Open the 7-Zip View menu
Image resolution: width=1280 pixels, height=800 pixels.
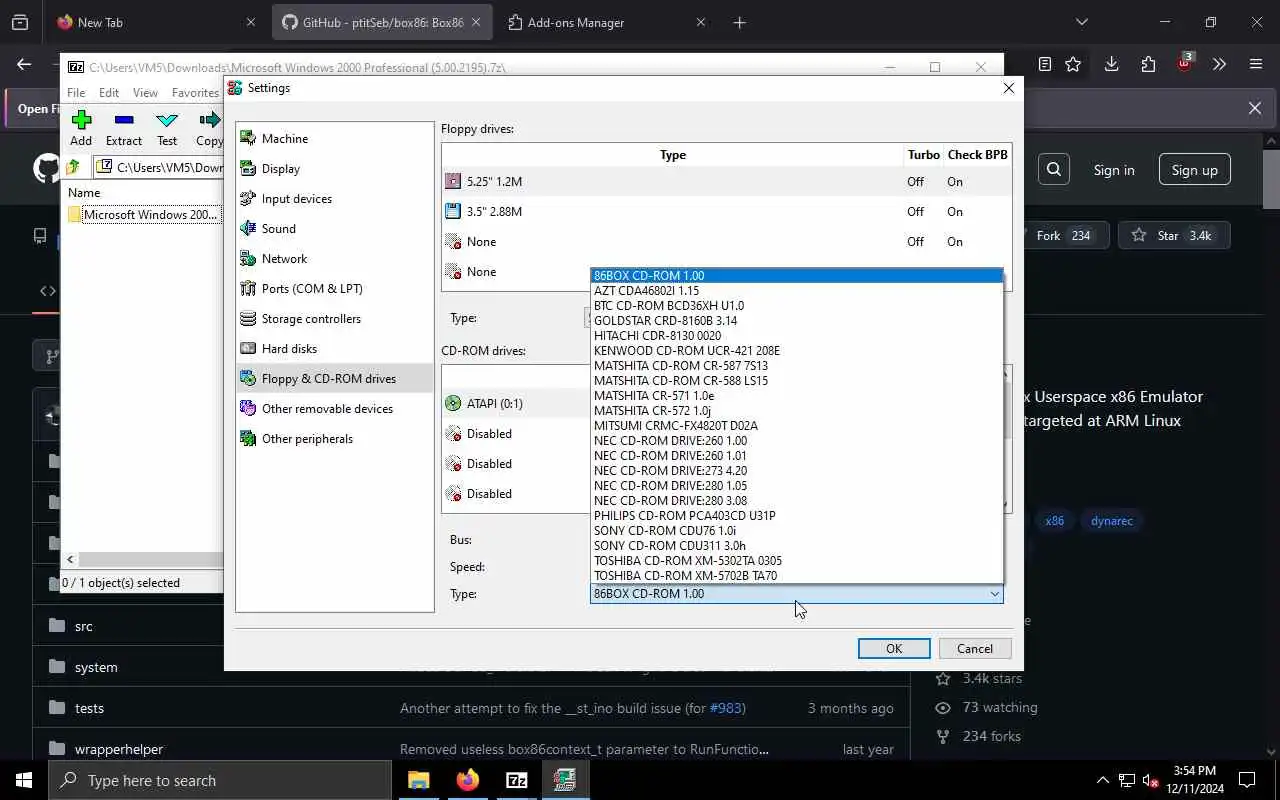coord(145,92)
